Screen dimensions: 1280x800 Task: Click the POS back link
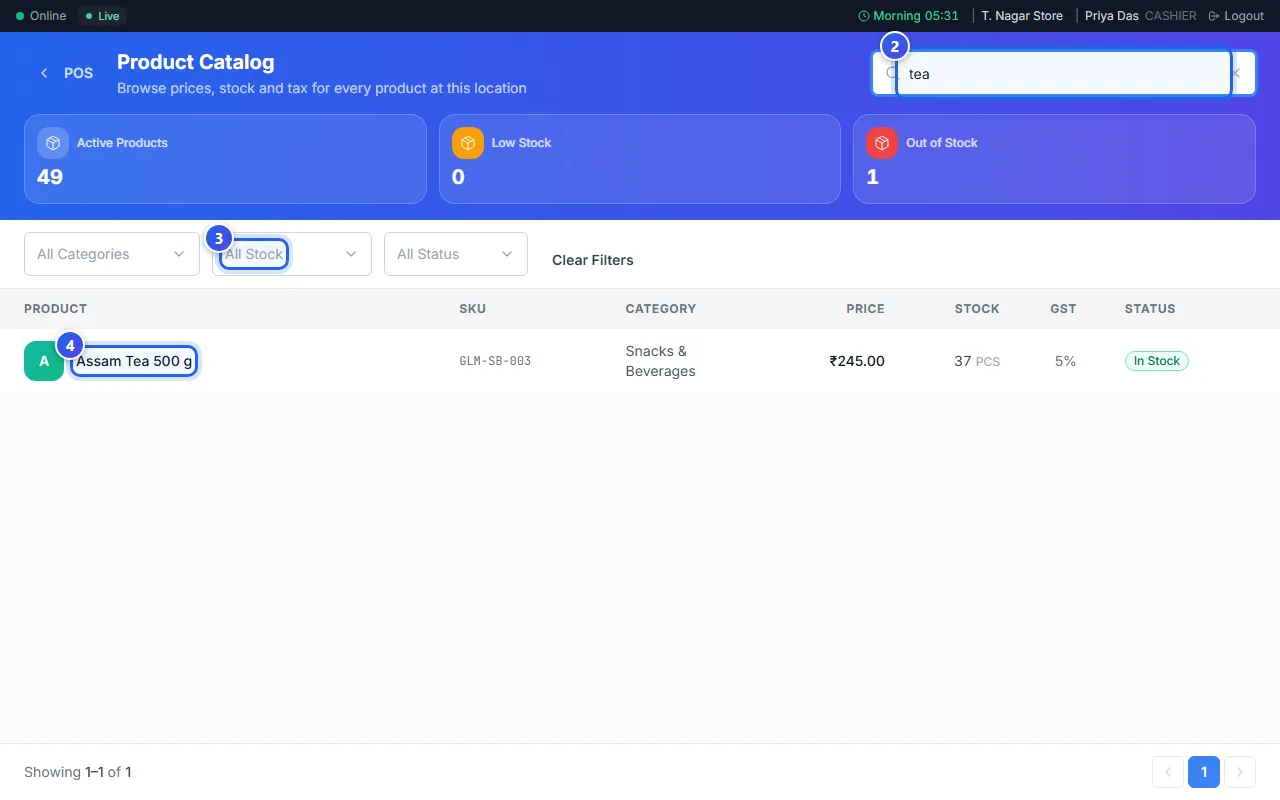point(66,73)
